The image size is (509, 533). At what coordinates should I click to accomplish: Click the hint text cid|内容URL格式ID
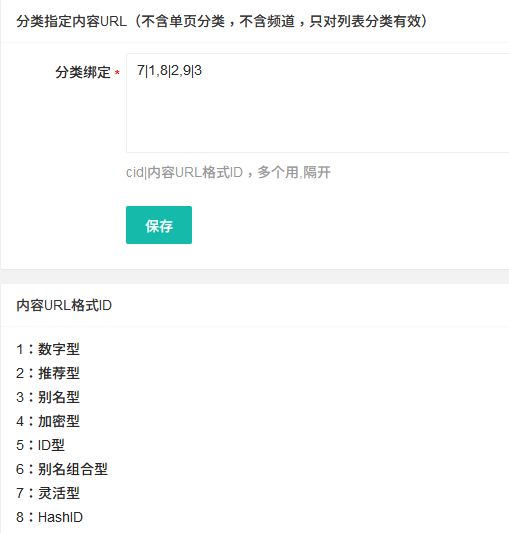tap(184, 172)
